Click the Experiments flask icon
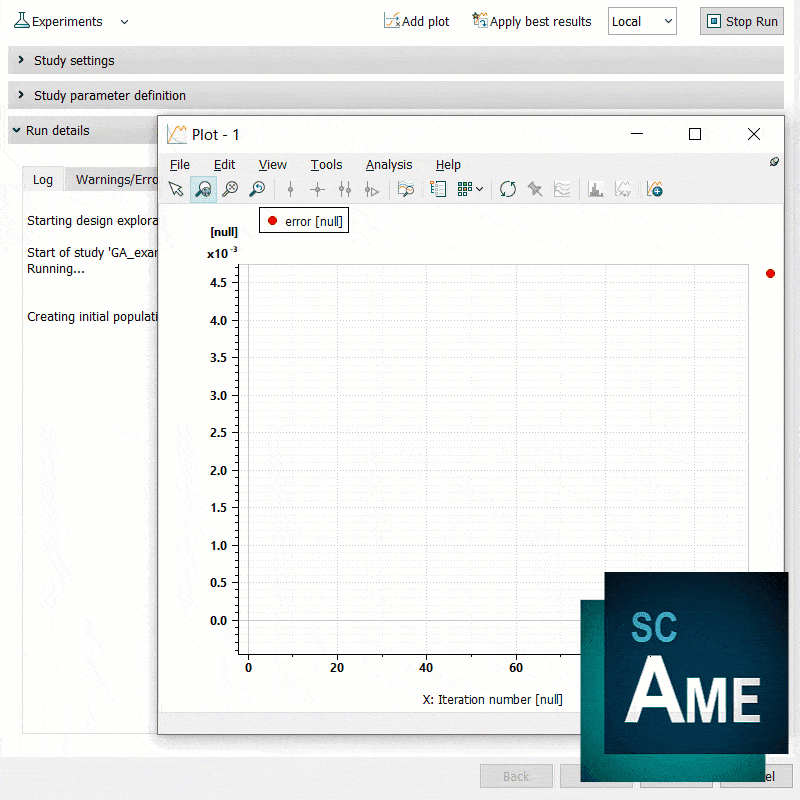 [21, 21]
